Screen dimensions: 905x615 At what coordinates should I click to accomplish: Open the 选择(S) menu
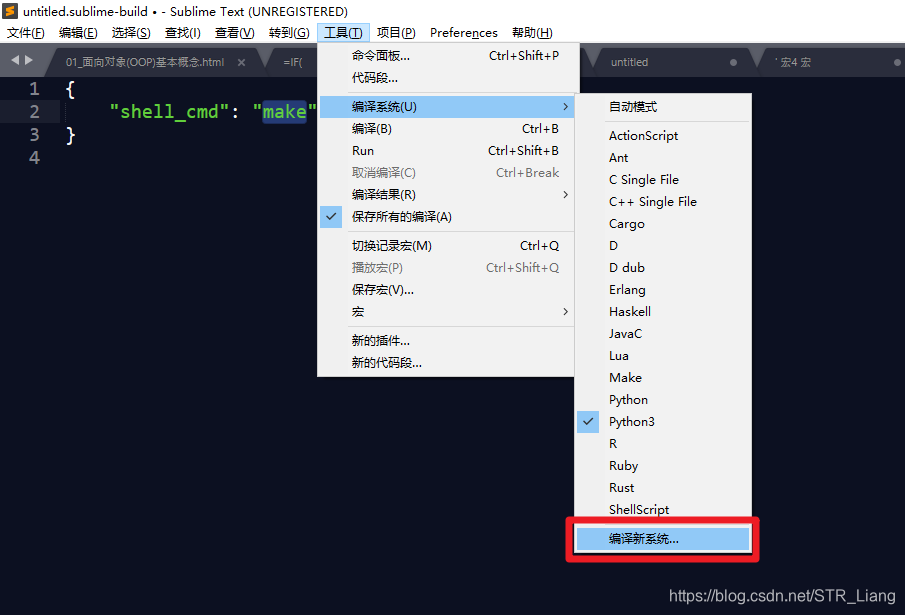(x=131, y=33)
